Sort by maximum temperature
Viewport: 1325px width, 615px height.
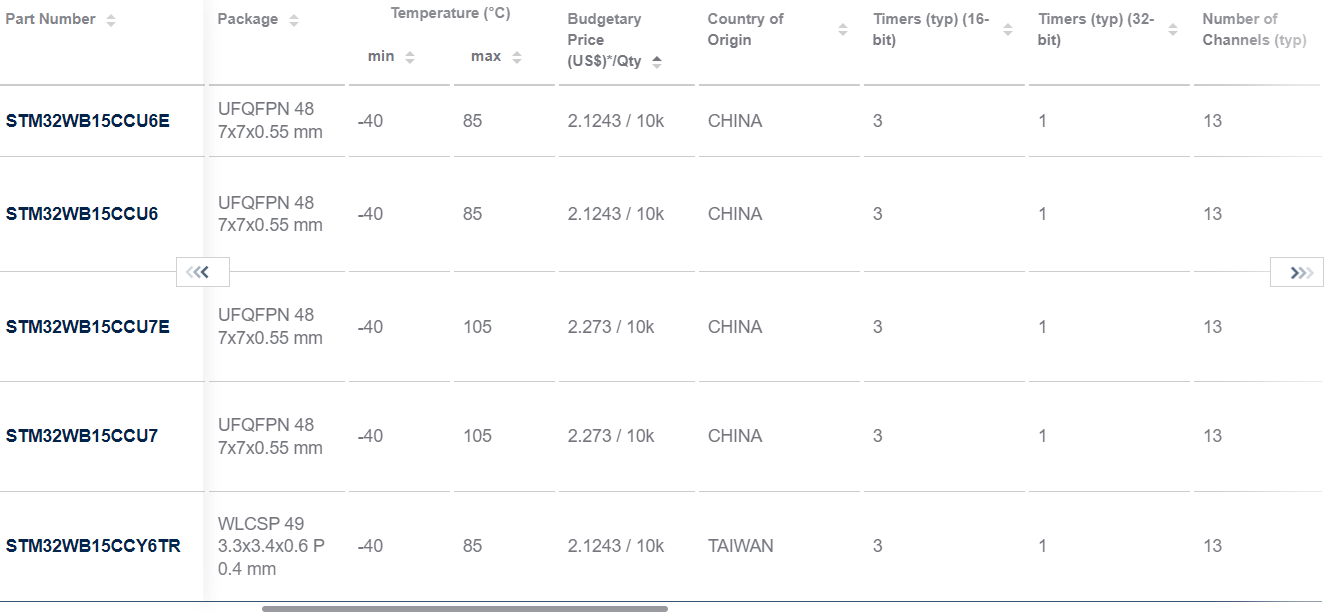[516, 57]
